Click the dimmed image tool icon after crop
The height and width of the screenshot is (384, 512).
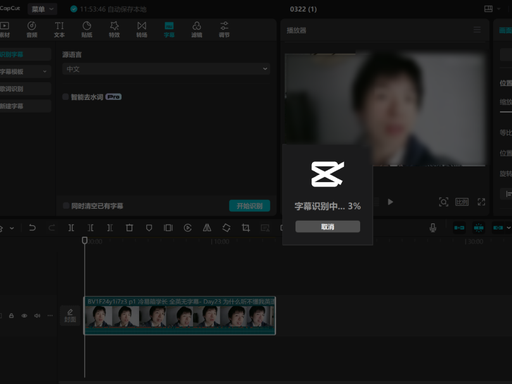(x=265, y=228)
